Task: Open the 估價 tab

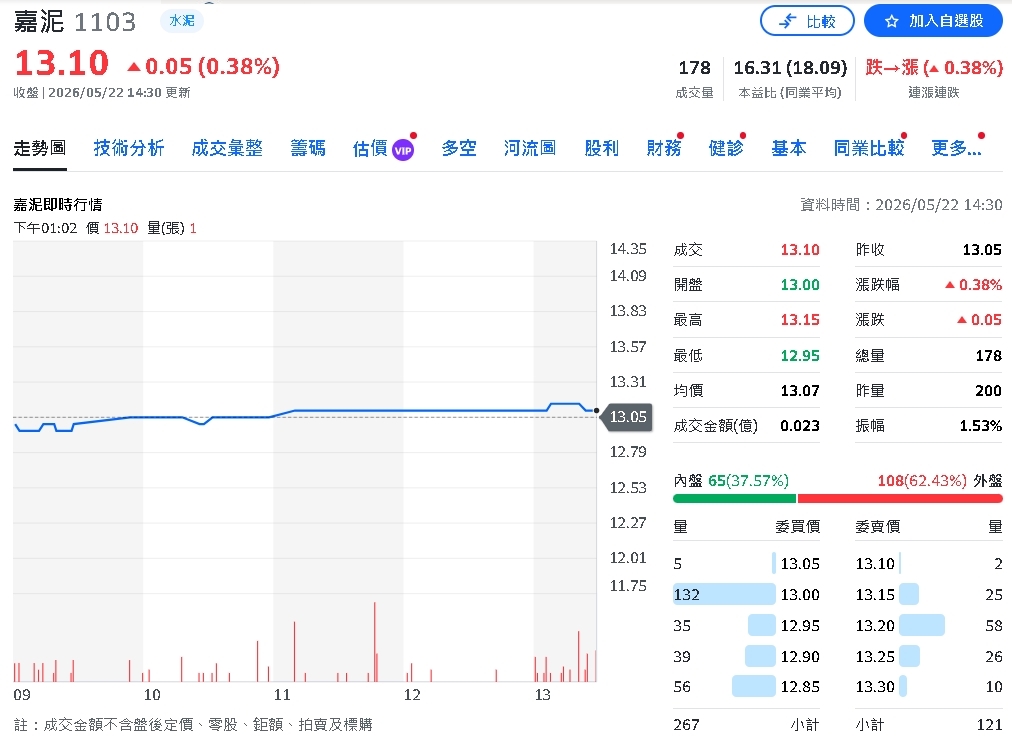Action: pyautogui.click(x=370, y=148)
